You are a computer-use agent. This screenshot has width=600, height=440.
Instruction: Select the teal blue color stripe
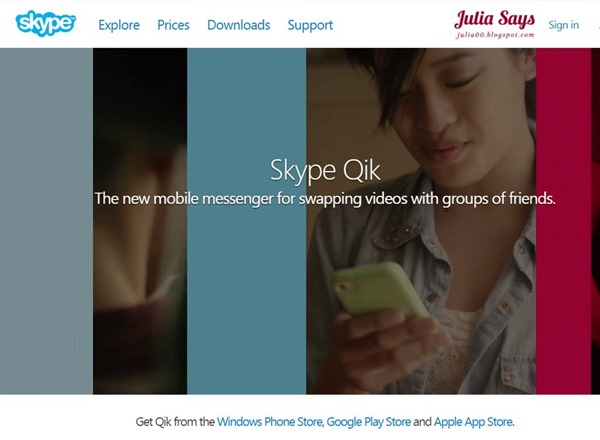[246, 221]
